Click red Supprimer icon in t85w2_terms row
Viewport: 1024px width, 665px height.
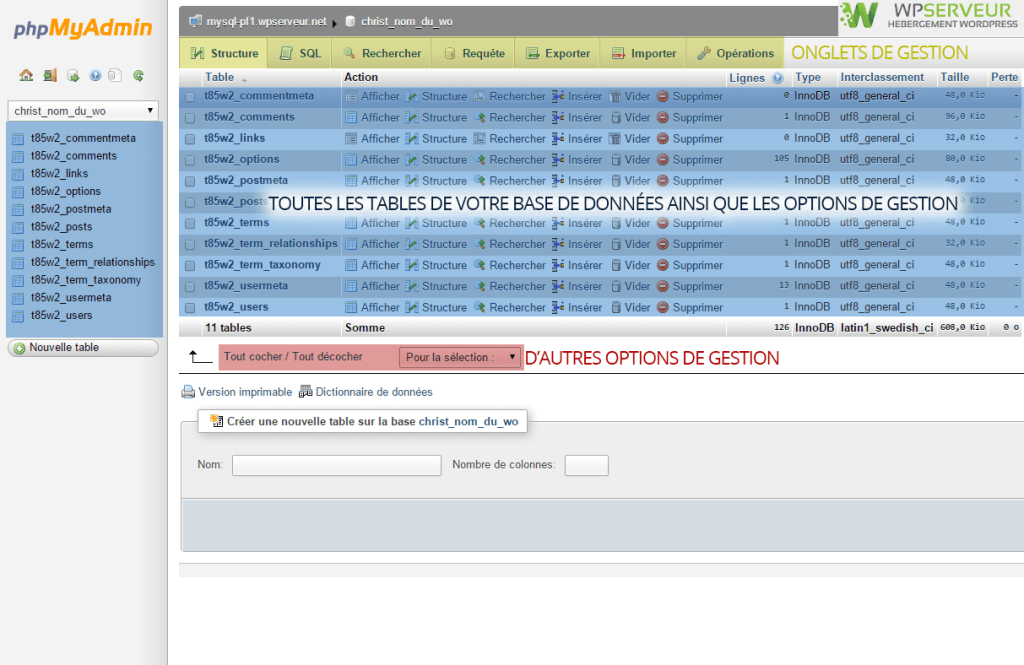663,223
